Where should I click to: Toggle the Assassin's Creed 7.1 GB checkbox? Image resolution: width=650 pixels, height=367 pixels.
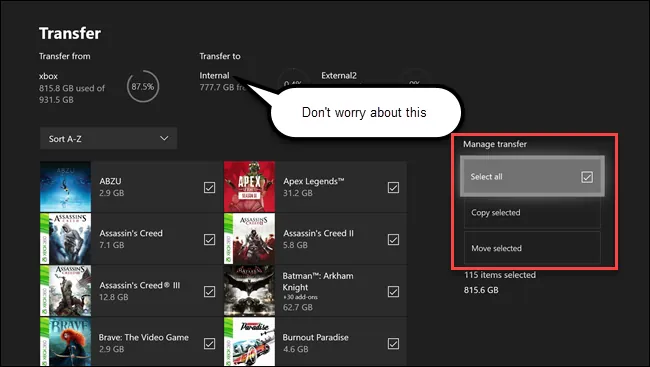(x=209, y=239)
